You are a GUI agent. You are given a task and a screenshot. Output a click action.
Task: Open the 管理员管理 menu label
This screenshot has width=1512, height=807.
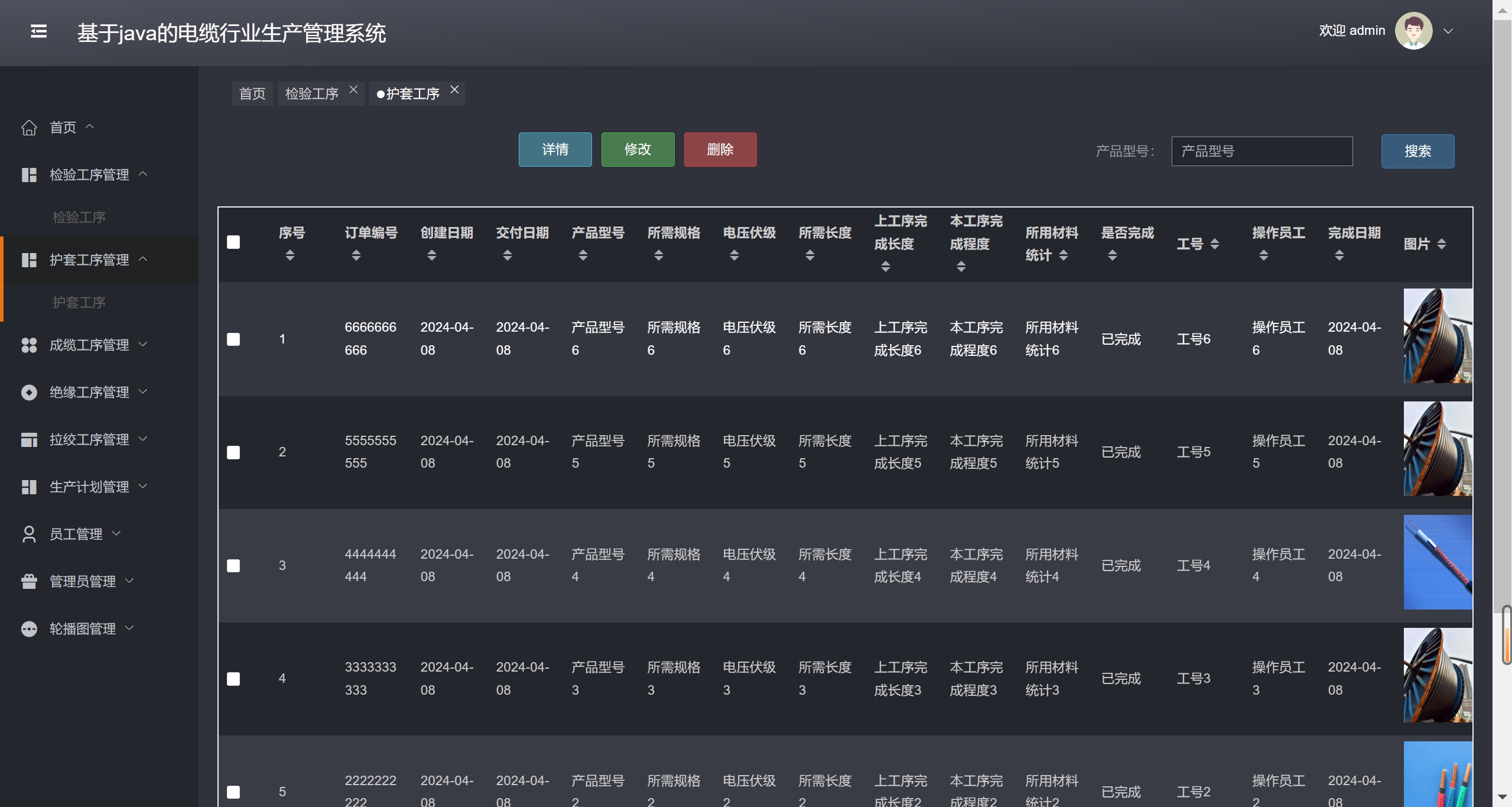click(x=83, y=582)
